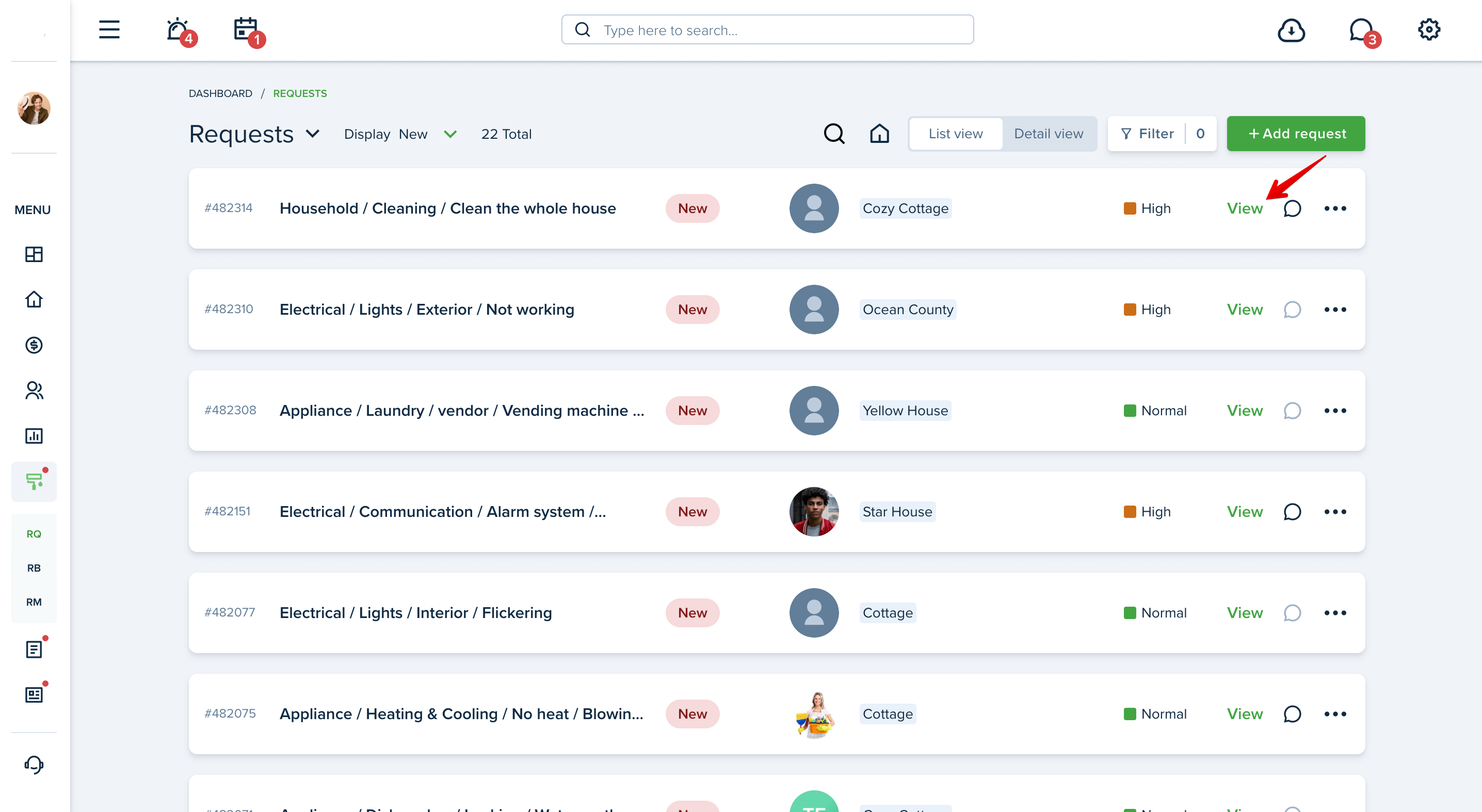Click the search input field
The width and height of the screenshot is (1482, 812).
point(767,30)
